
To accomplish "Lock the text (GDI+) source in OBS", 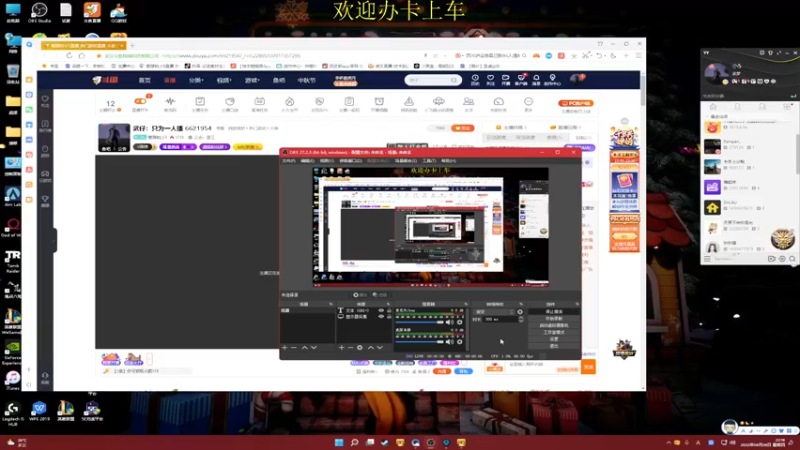I will (x=389, y=310).
